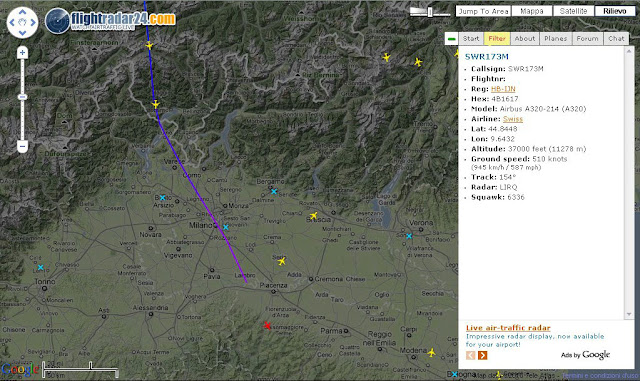Click the Callsign: SWR173M row

(x=507, y=69)
